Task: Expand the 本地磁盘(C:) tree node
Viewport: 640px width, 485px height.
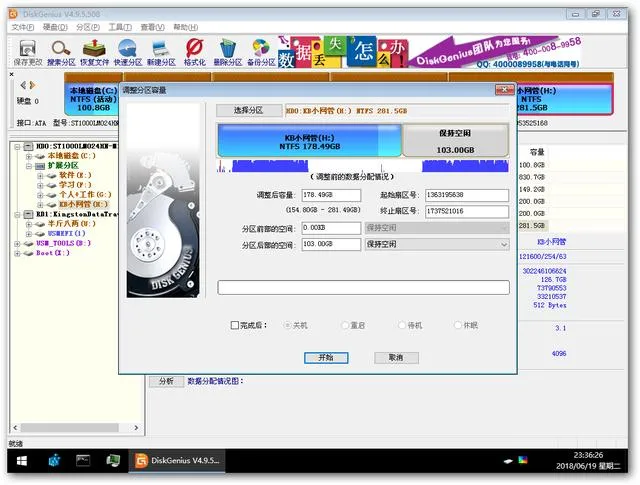Action: click(x=29, y=156)
